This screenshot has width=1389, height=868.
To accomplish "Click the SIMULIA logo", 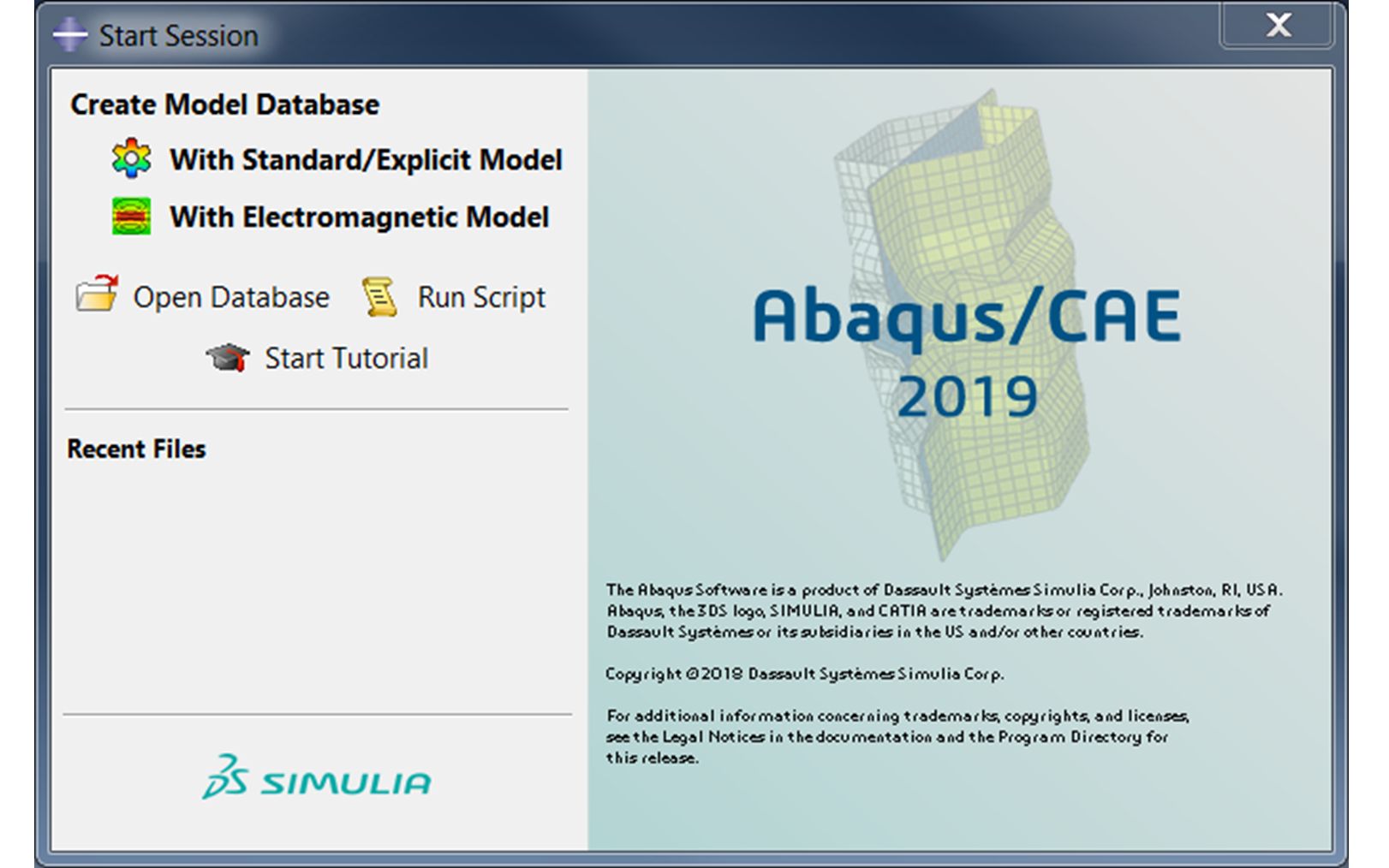I will pyautogui.click(x=317, y=777).
